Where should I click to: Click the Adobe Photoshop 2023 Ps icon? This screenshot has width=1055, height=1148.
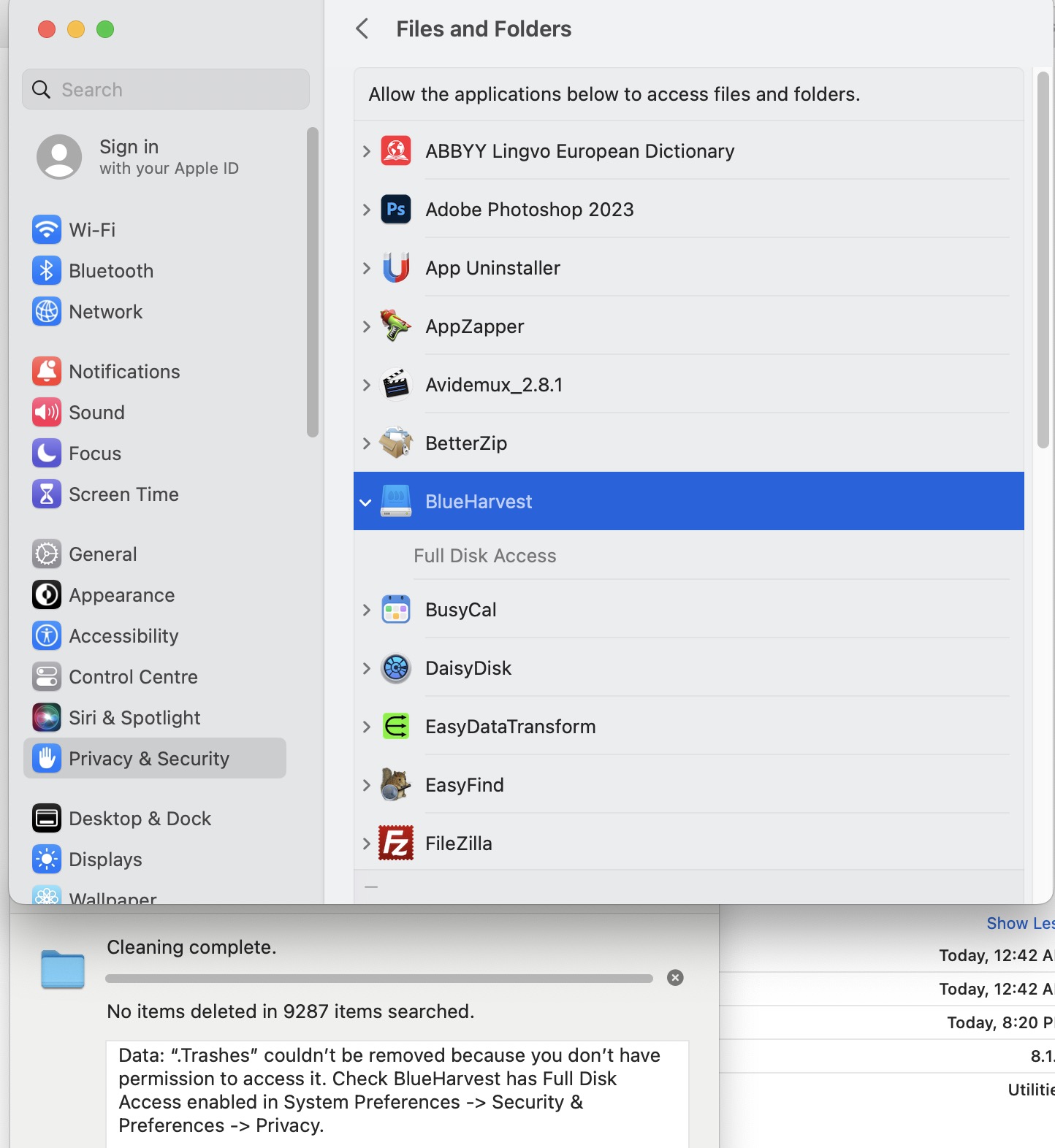(396, 210)
